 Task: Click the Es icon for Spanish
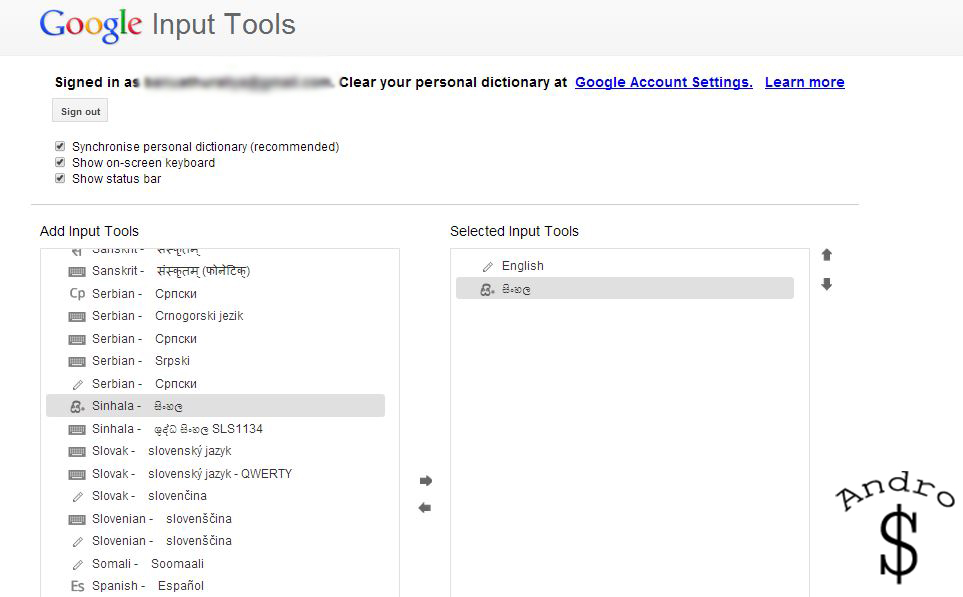point(77,586)
